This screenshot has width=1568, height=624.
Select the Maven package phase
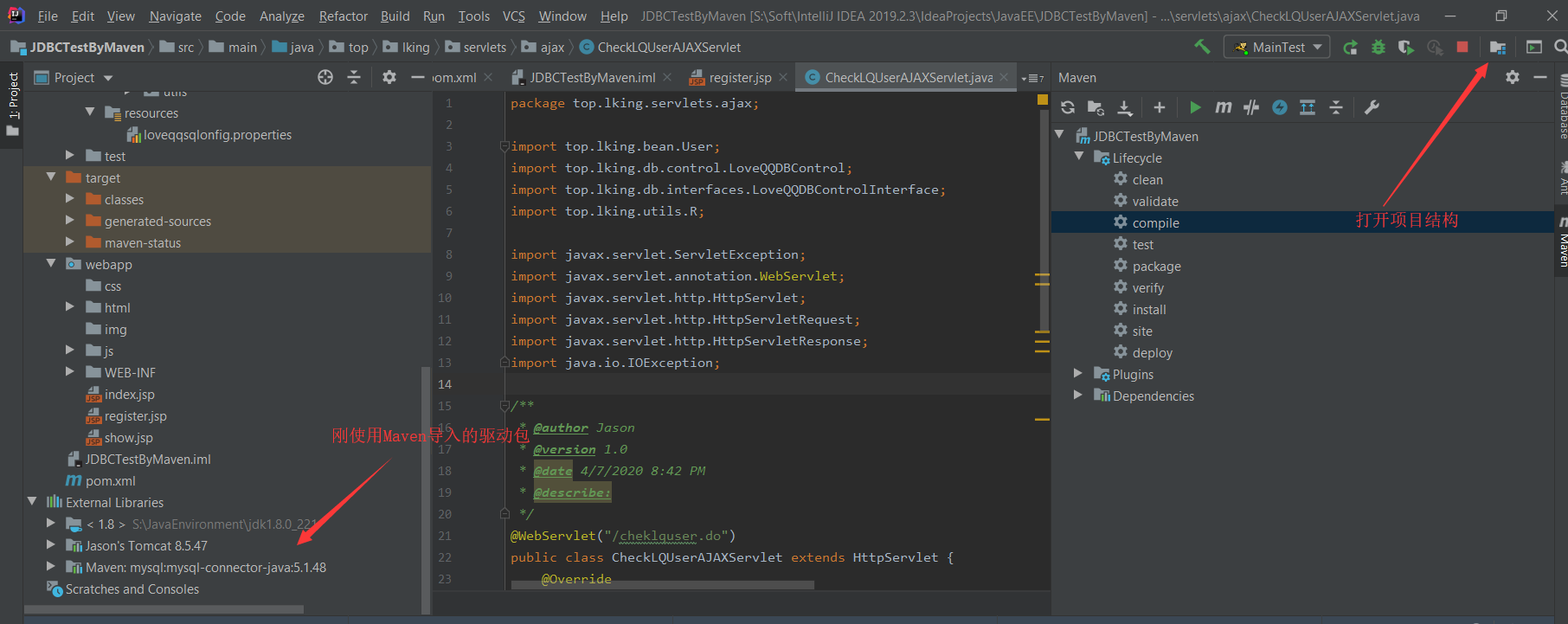click(1156, 266)
